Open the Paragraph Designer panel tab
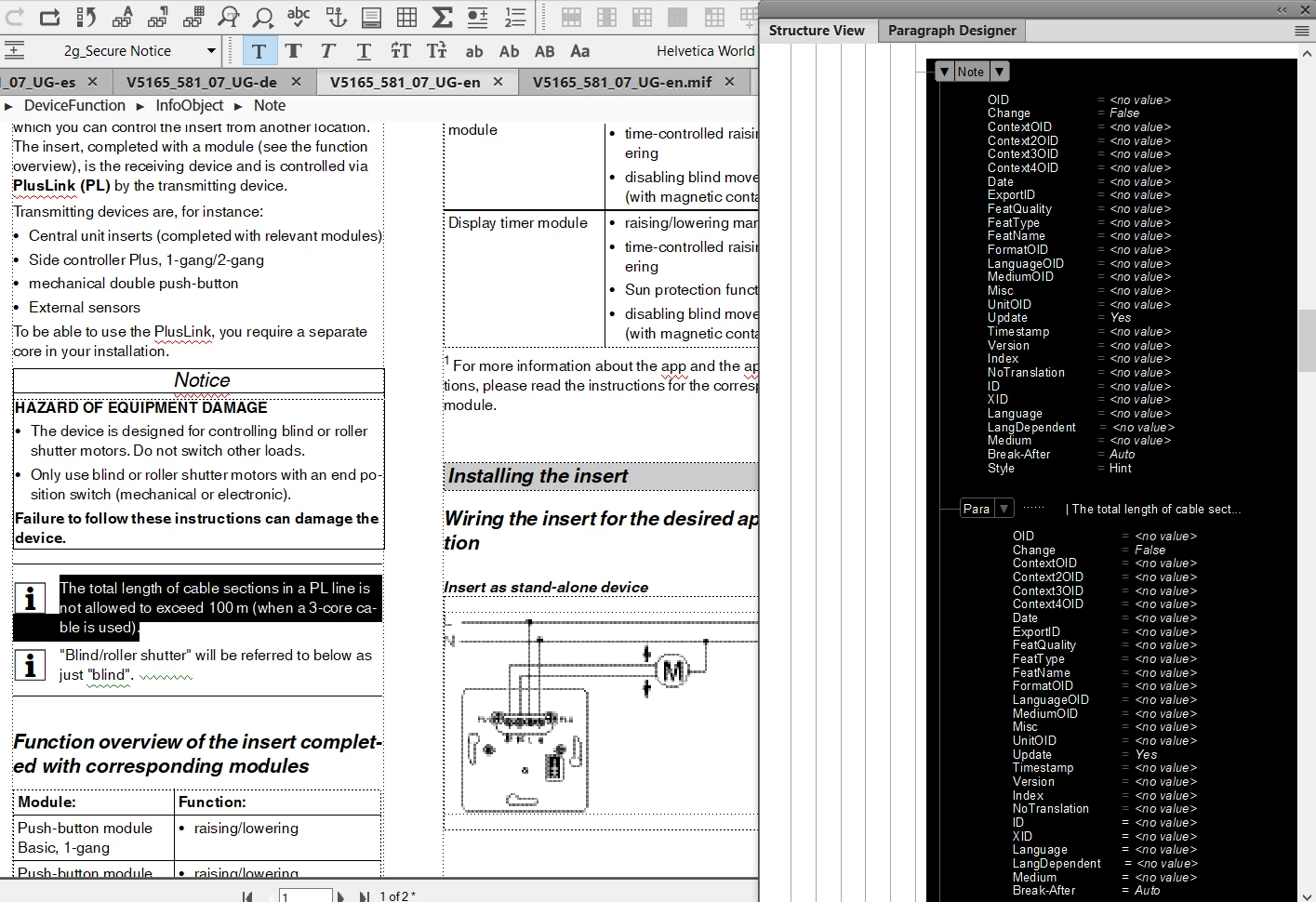This screenshot has width=1316, height=902. (x=951, y=30)
